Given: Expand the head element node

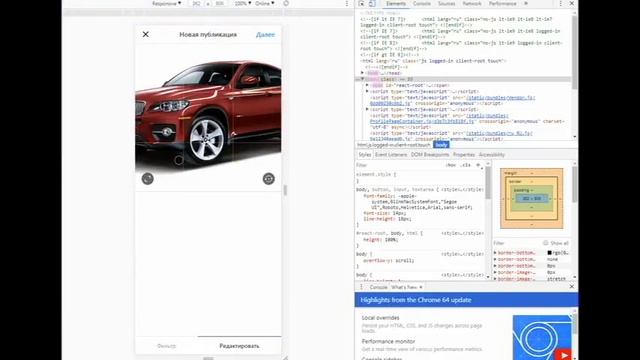Looking at the screenshot, I should [362, 73].
